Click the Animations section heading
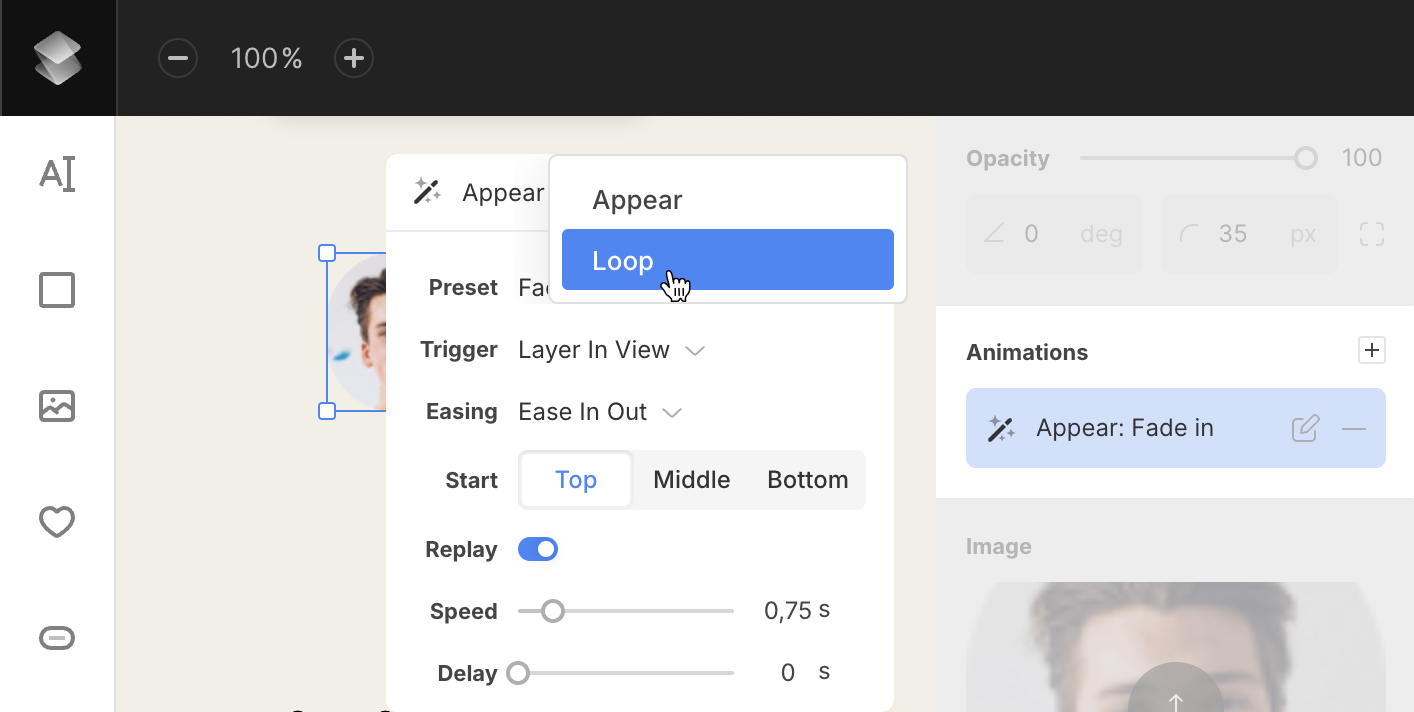 click(1027, 352)
